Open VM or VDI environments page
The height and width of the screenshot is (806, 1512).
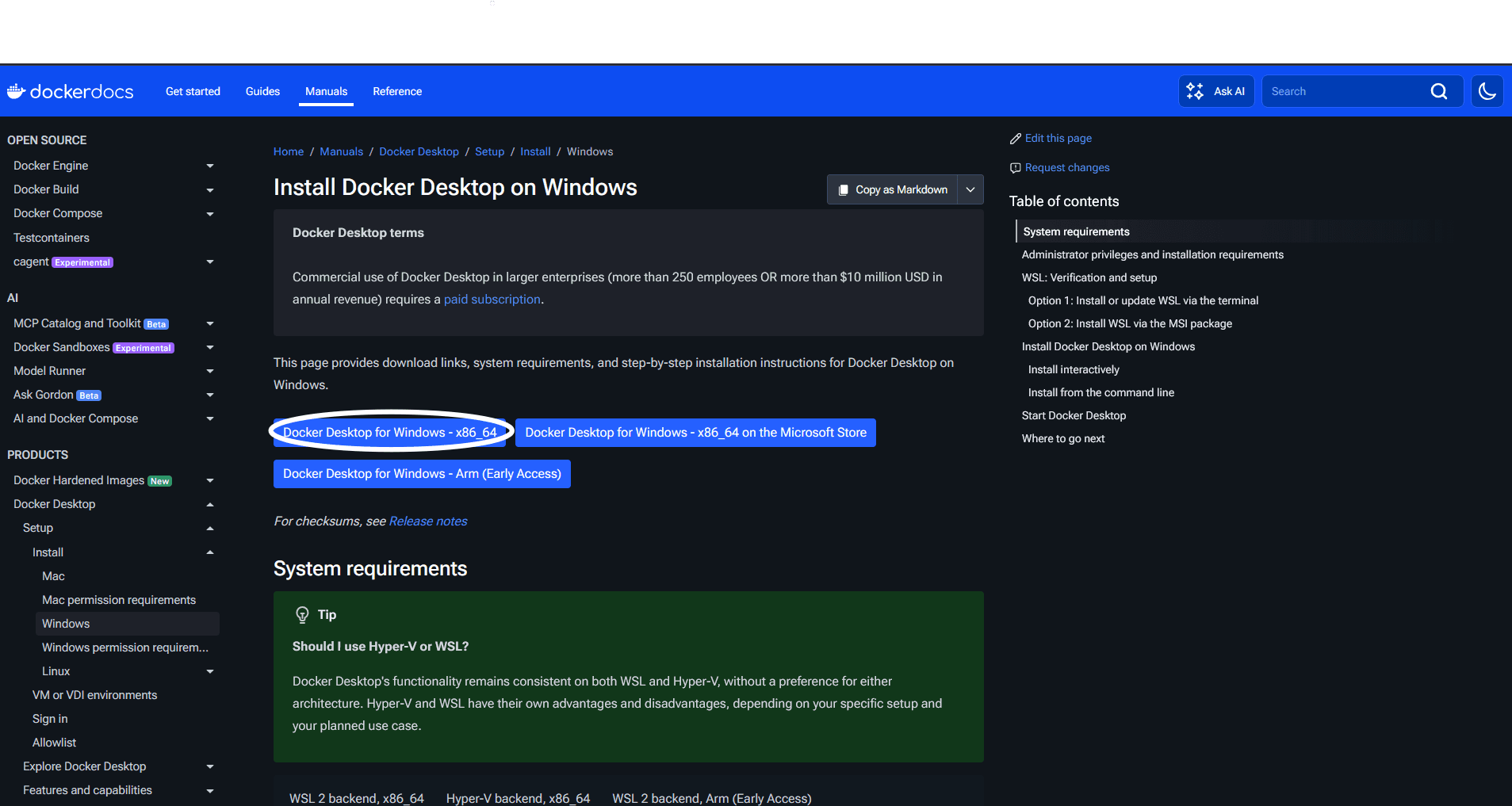tap(94, 695)
